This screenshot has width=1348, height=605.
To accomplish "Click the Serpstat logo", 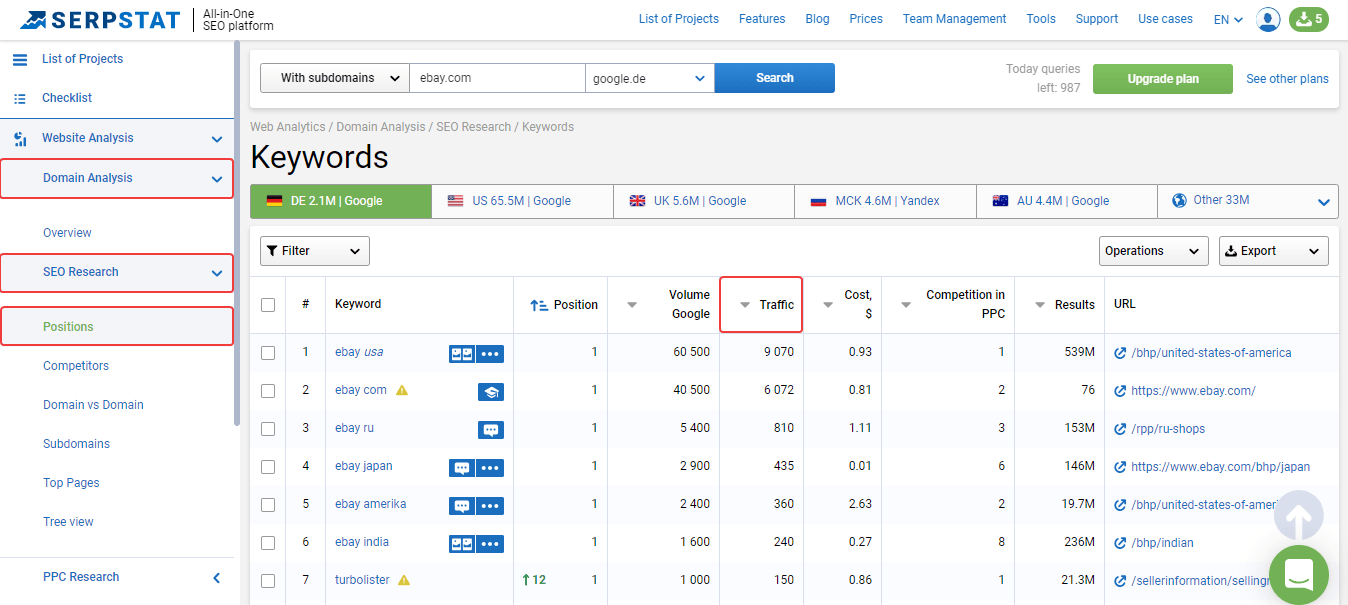I will [x=100, y=19].
